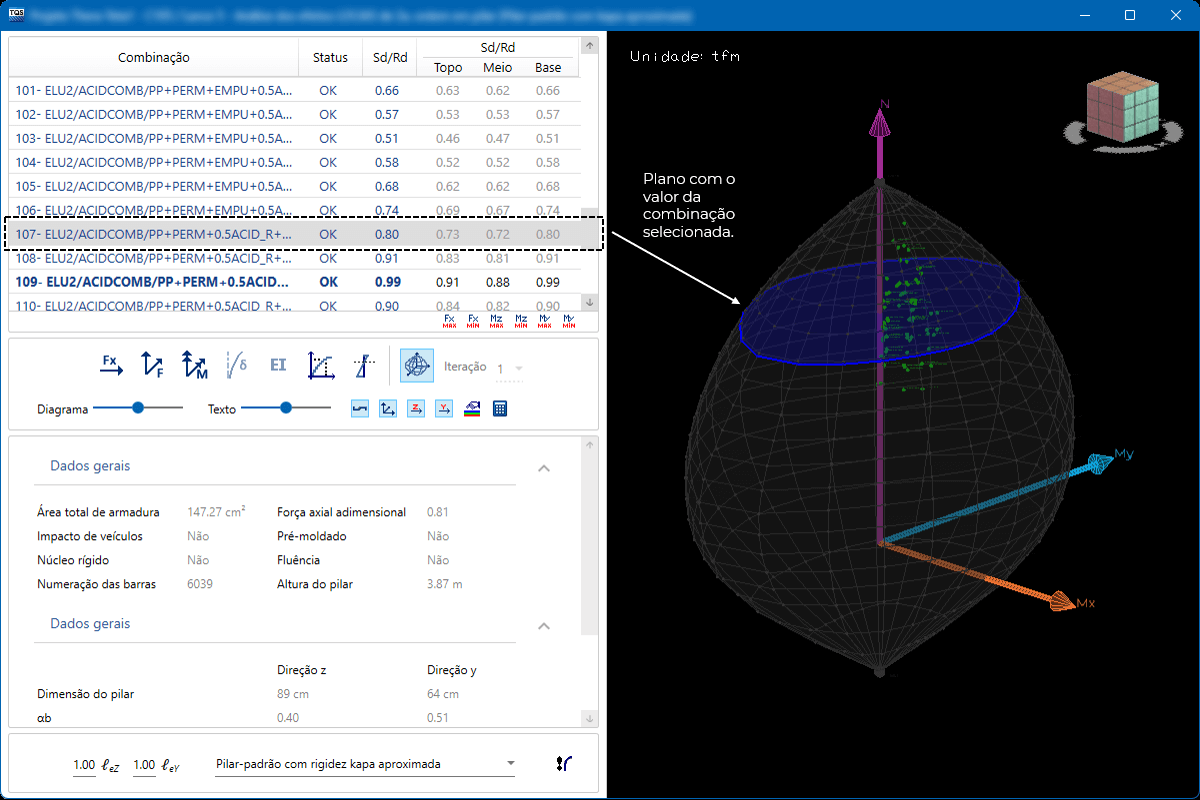Screen dimensions: 1200x800
Task: Click the color layers legend icon
Action: (x=473, y=408)
